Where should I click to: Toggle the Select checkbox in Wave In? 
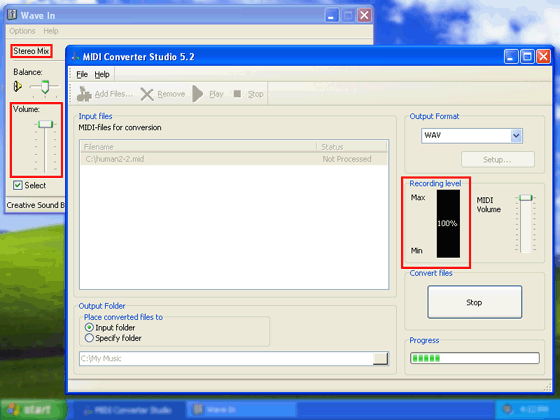[18, 185]
